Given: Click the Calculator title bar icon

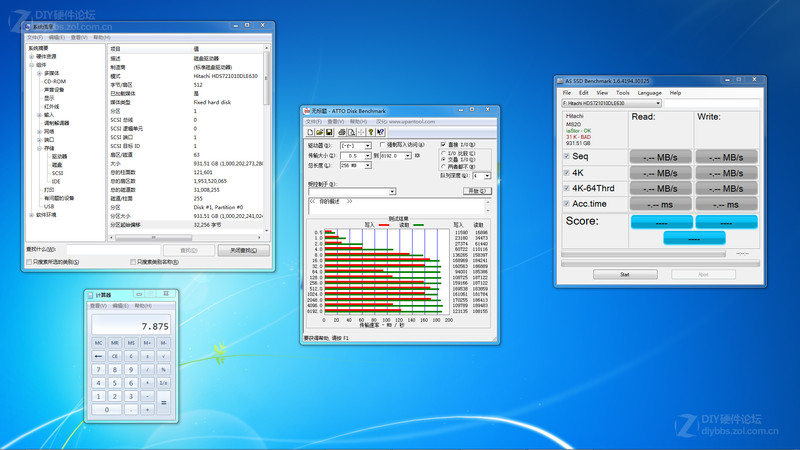Looking at the screenshot, I should click(91, 295).
